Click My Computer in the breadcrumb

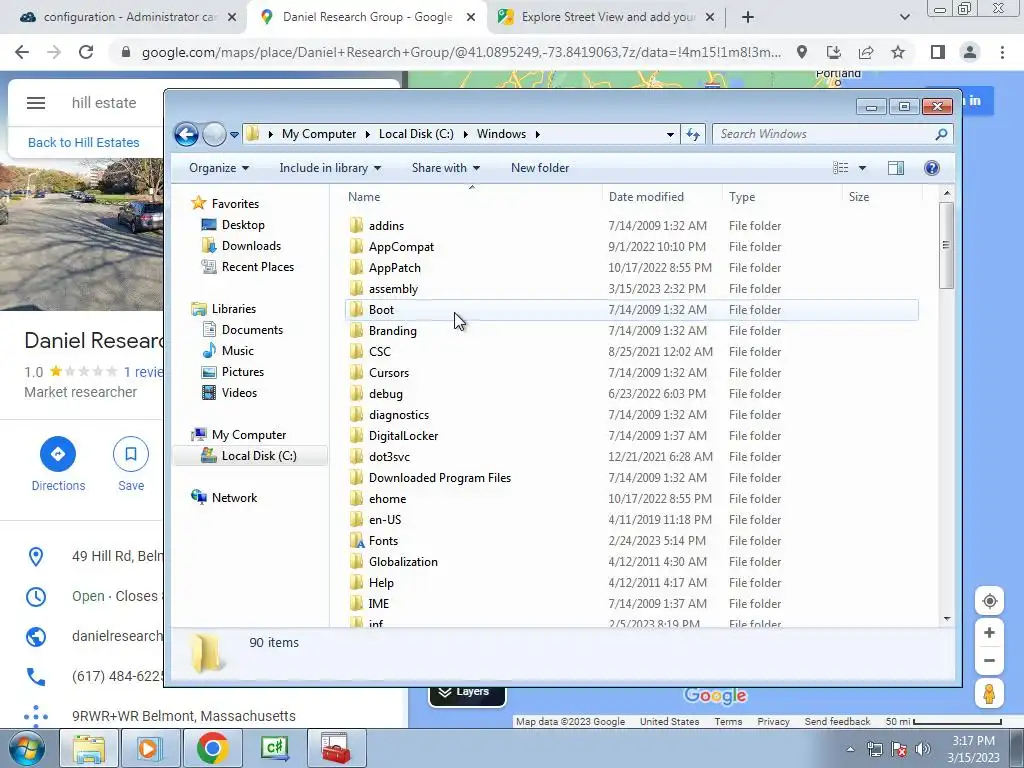[x=319, y=134]
